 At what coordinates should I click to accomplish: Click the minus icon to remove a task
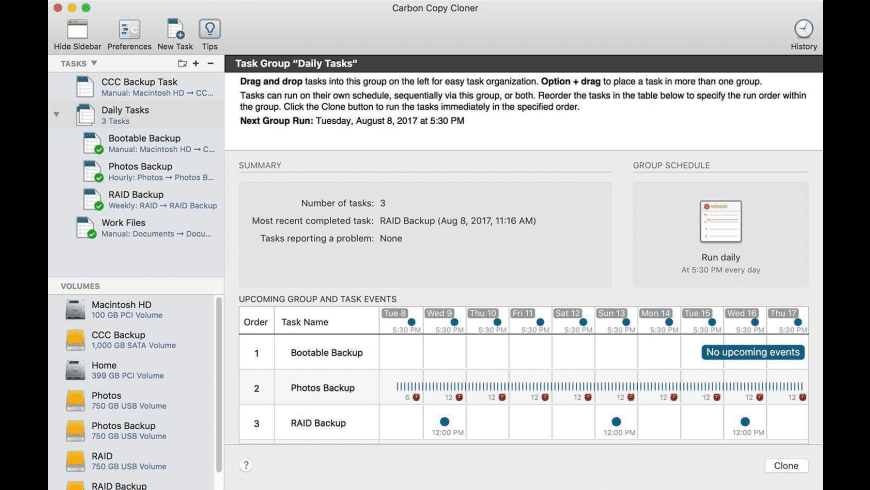click(x=210, y=63)
